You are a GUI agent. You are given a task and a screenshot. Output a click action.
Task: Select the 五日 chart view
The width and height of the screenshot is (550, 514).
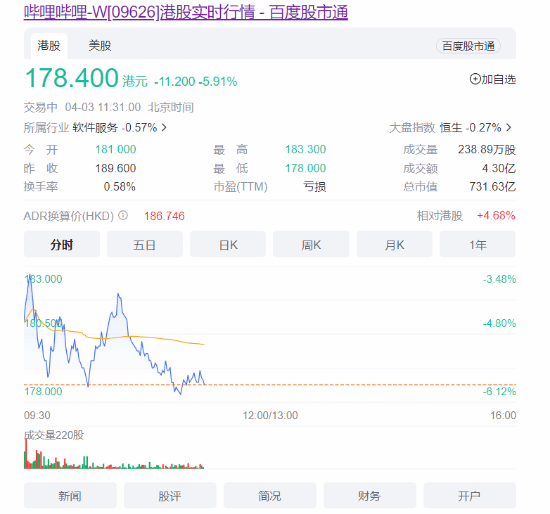pyautogui.click(x=145, y=244)
